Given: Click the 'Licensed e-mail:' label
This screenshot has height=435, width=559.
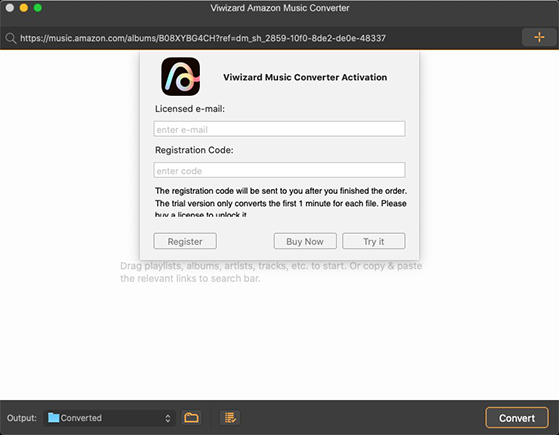Looking at the screenshot, I should click(190, 109).
